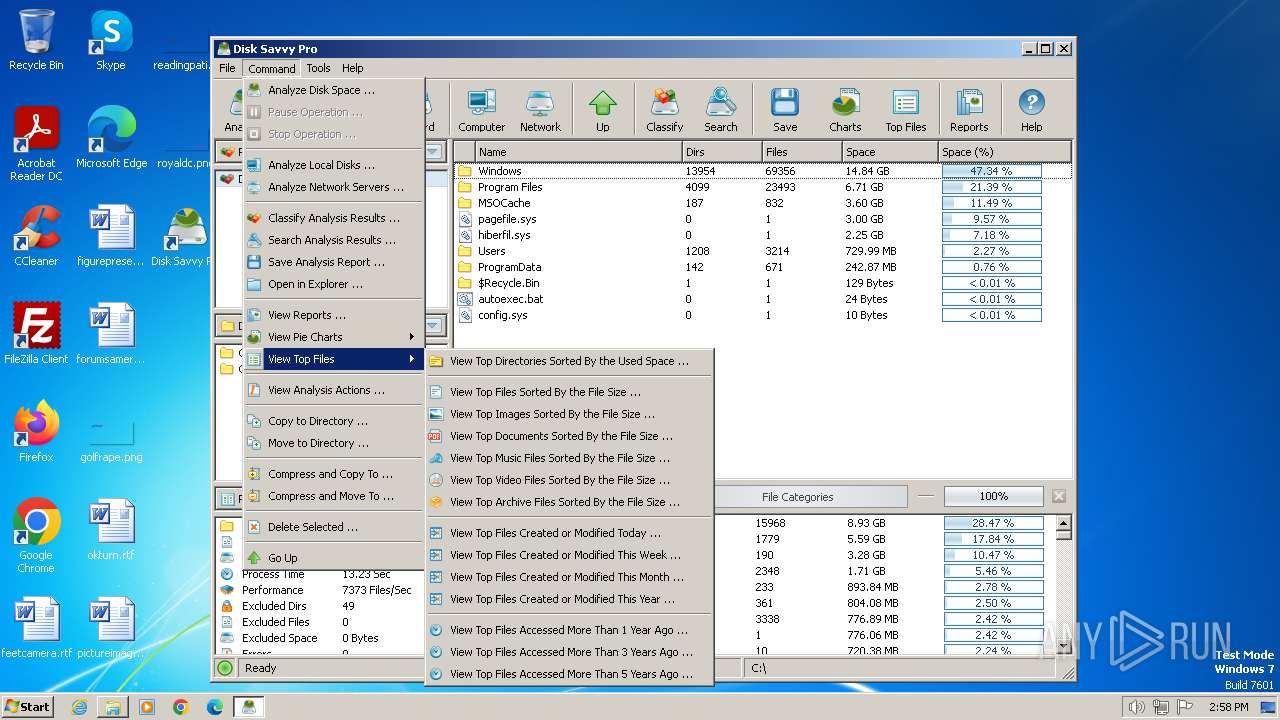Screen dimensions: 1280x720
Task: Choose Open in Explorer menu command
Action: click(334, 284)
